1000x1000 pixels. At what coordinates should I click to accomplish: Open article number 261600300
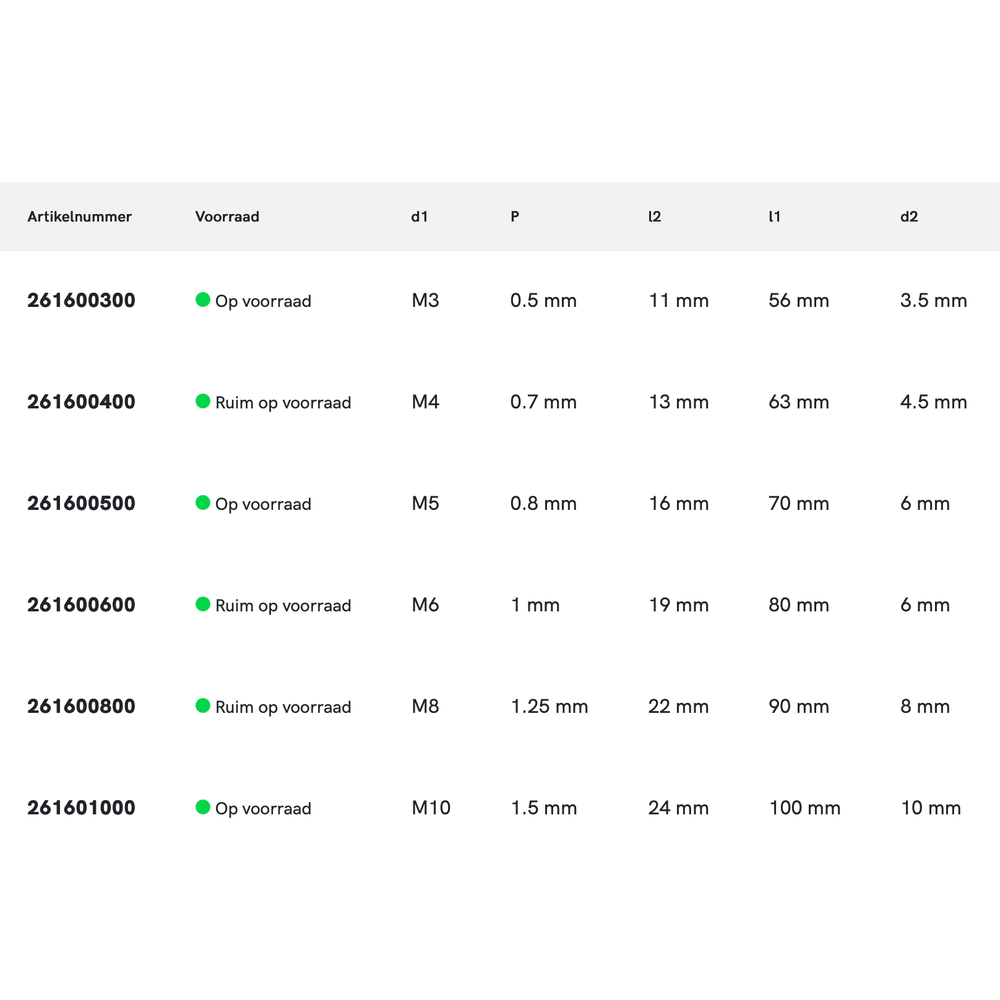click(81, 301)
